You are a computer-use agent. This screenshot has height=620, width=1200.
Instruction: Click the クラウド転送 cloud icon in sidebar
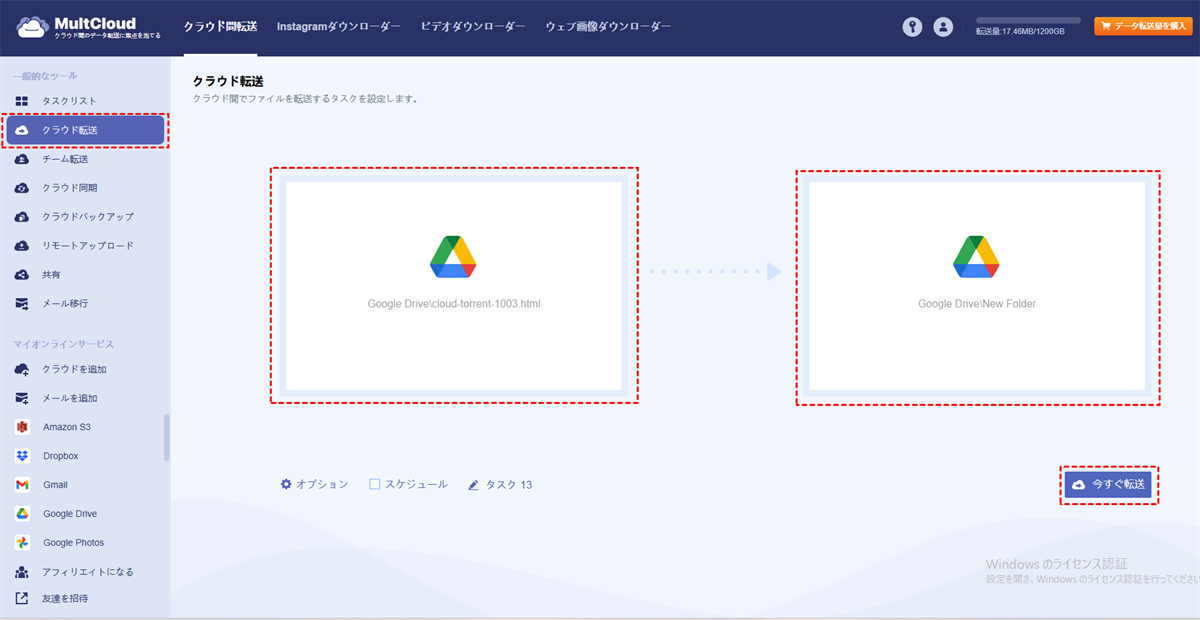tap(22, 130)
